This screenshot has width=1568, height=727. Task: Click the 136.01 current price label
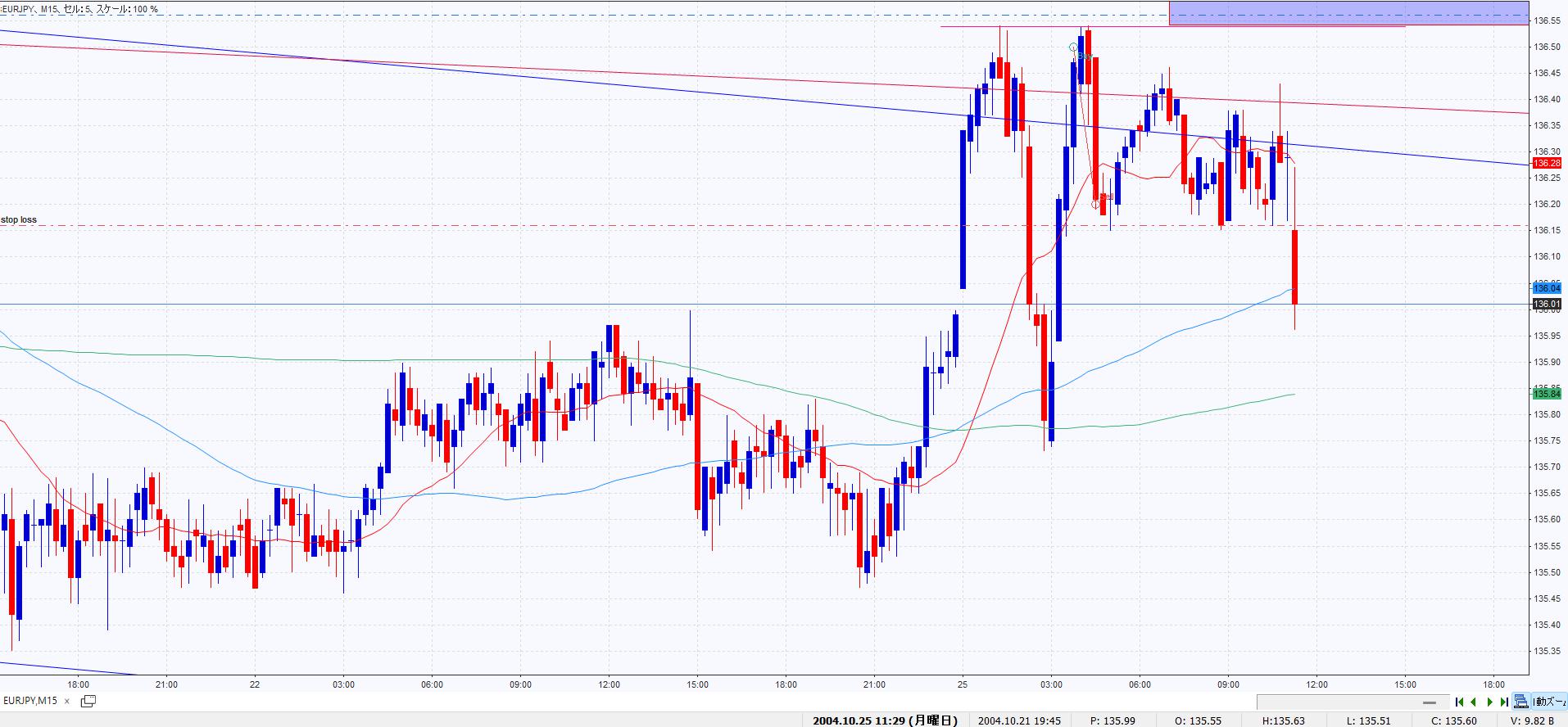[1547, 304]
